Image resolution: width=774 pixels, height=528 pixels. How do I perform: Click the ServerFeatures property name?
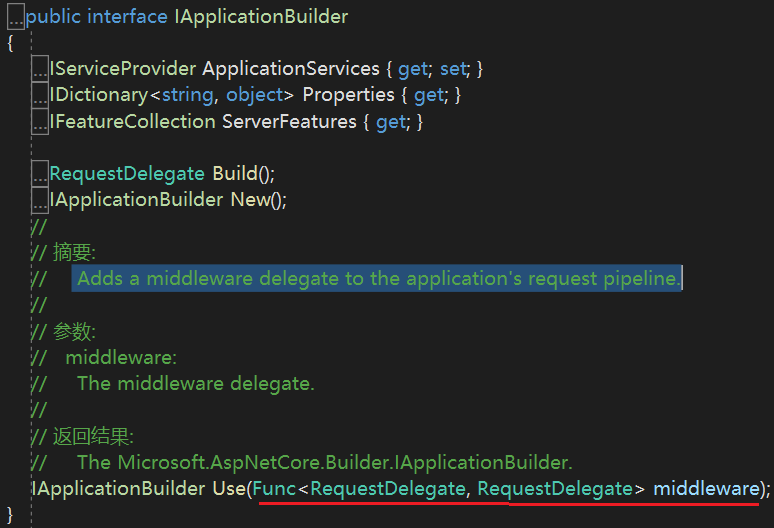(x=289, y=121)
